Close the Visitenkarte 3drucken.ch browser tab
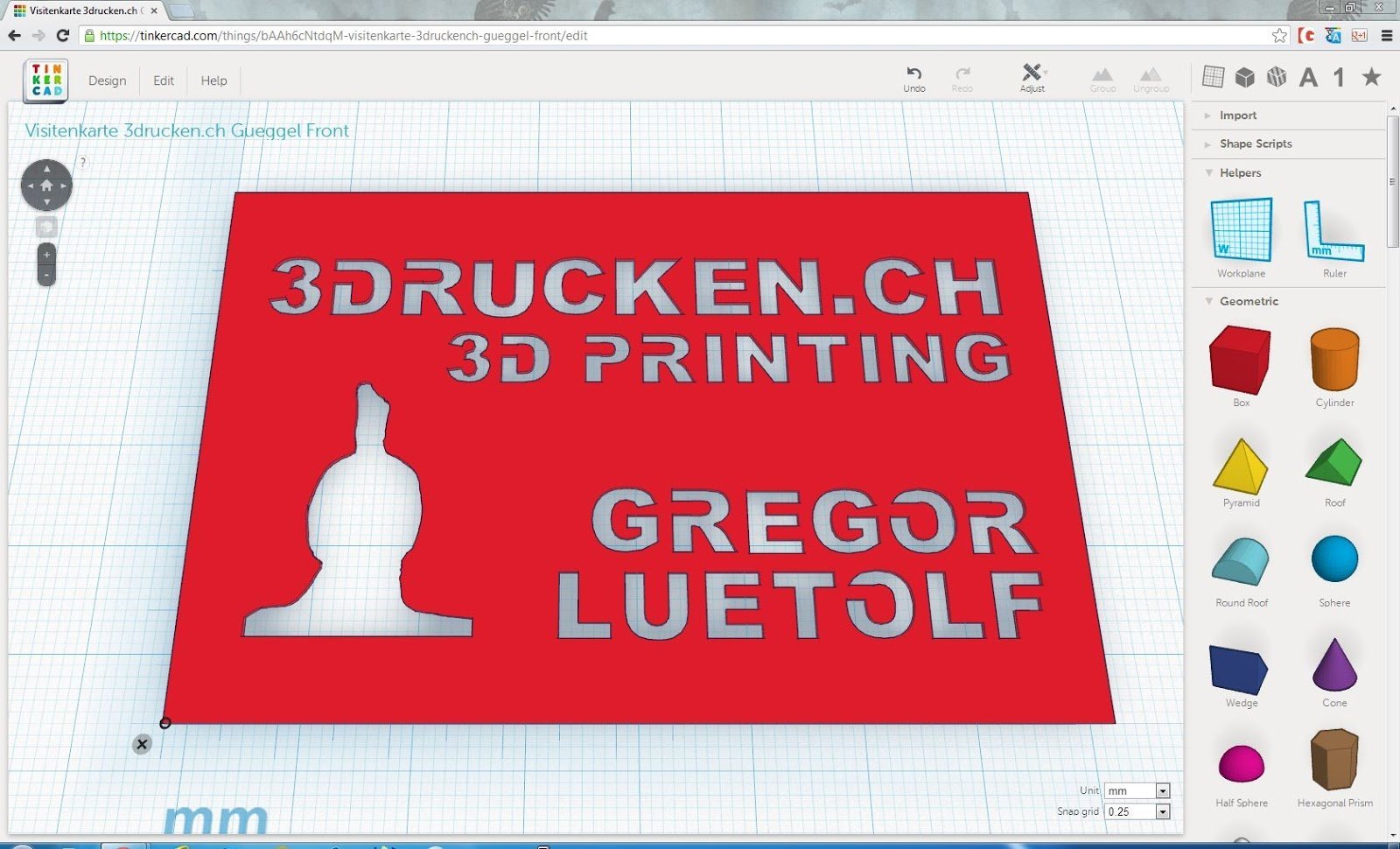This screenshot has height=849, width=1400. pyautogui.click(x=154, y=11)
